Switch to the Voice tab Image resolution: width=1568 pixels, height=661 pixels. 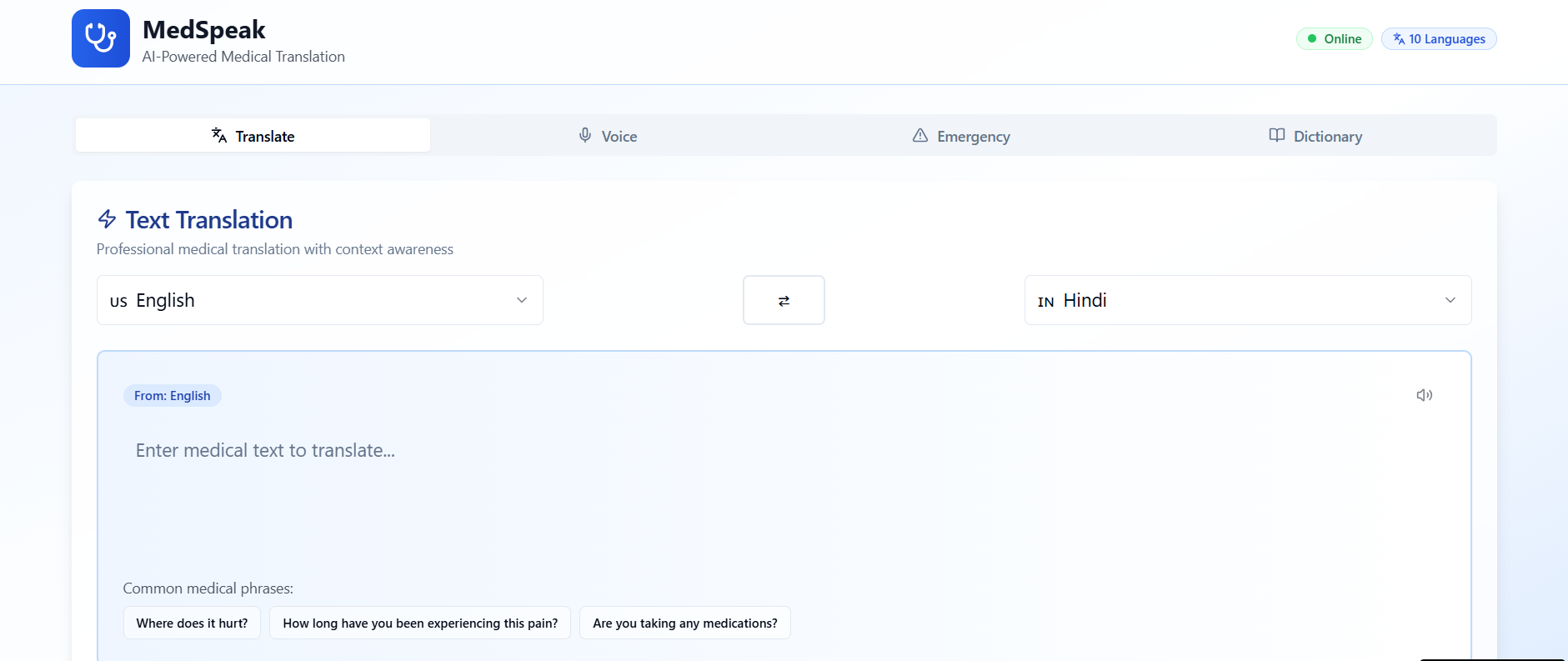click(x=608, y=135)
